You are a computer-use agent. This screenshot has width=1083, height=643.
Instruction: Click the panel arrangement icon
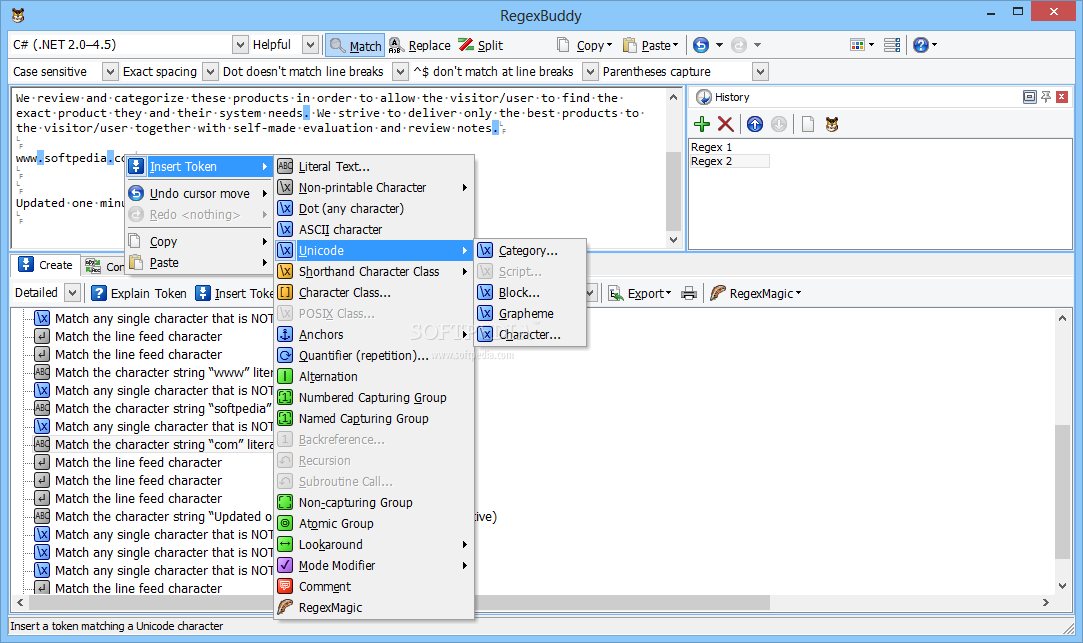click(892, 45)
